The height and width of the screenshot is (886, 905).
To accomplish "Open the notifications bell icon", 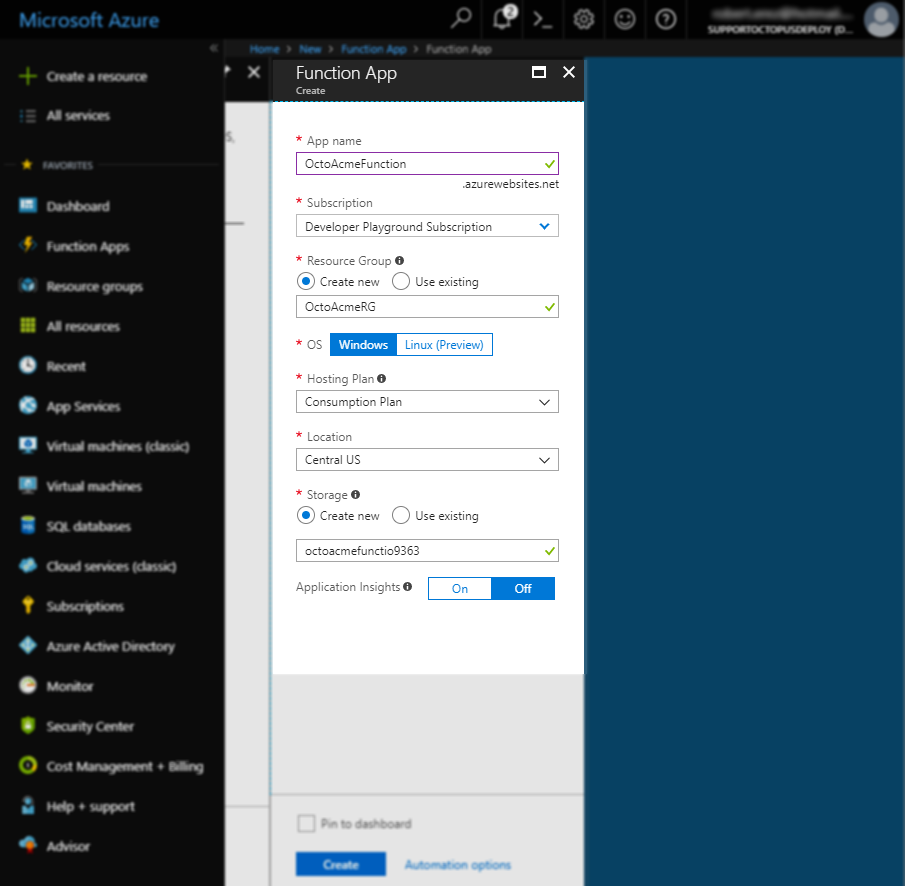I will coord(503,19).
